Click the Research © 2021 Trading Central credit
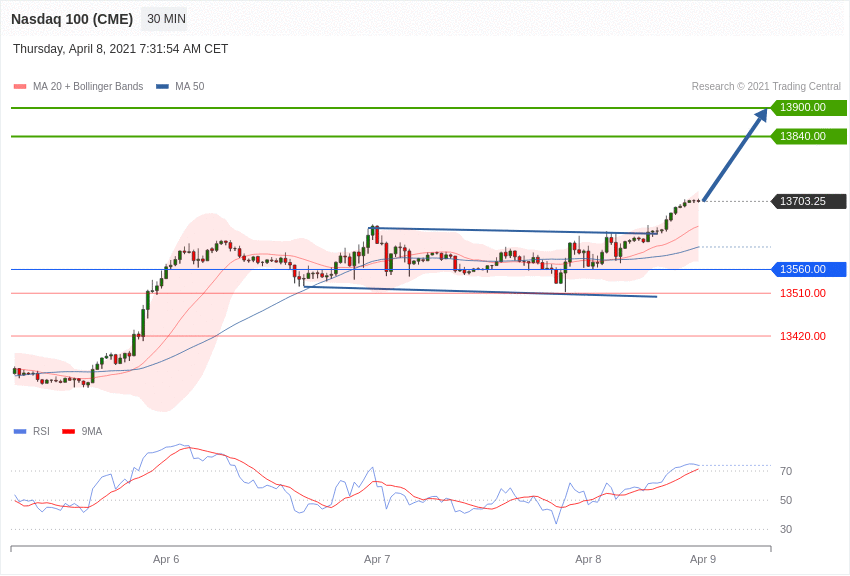The width and height of the screenshot is (850, 576). coord(766,87)
